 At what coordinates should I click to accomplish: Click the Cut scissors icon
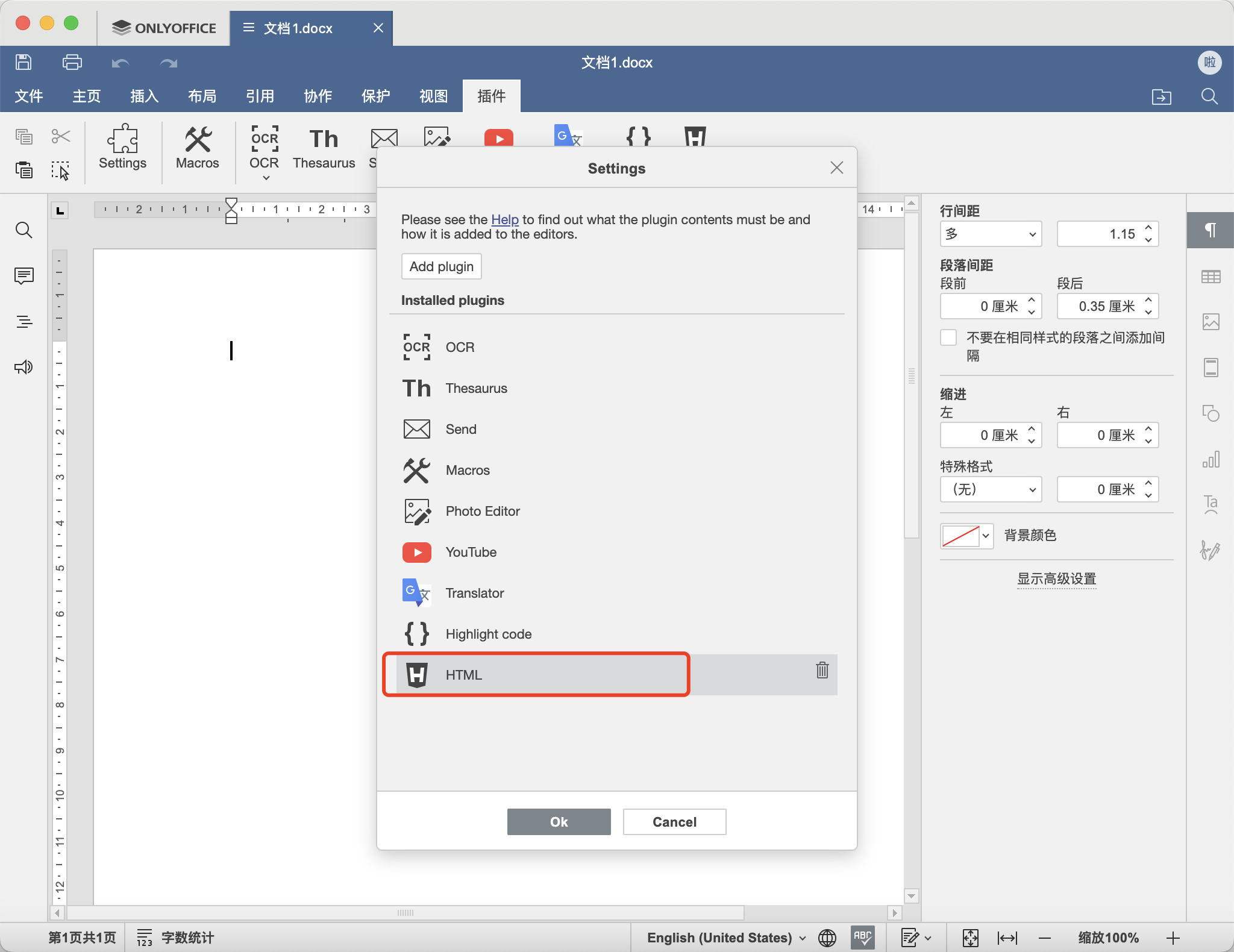pos(61,136)
